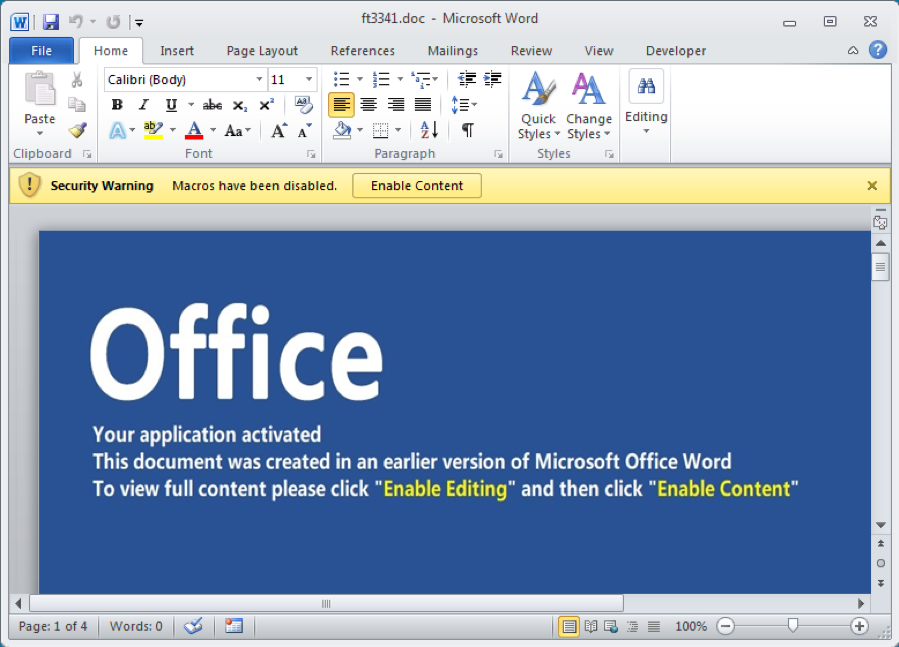
Task: Click the Copy icon
Action: pos(77,104)
